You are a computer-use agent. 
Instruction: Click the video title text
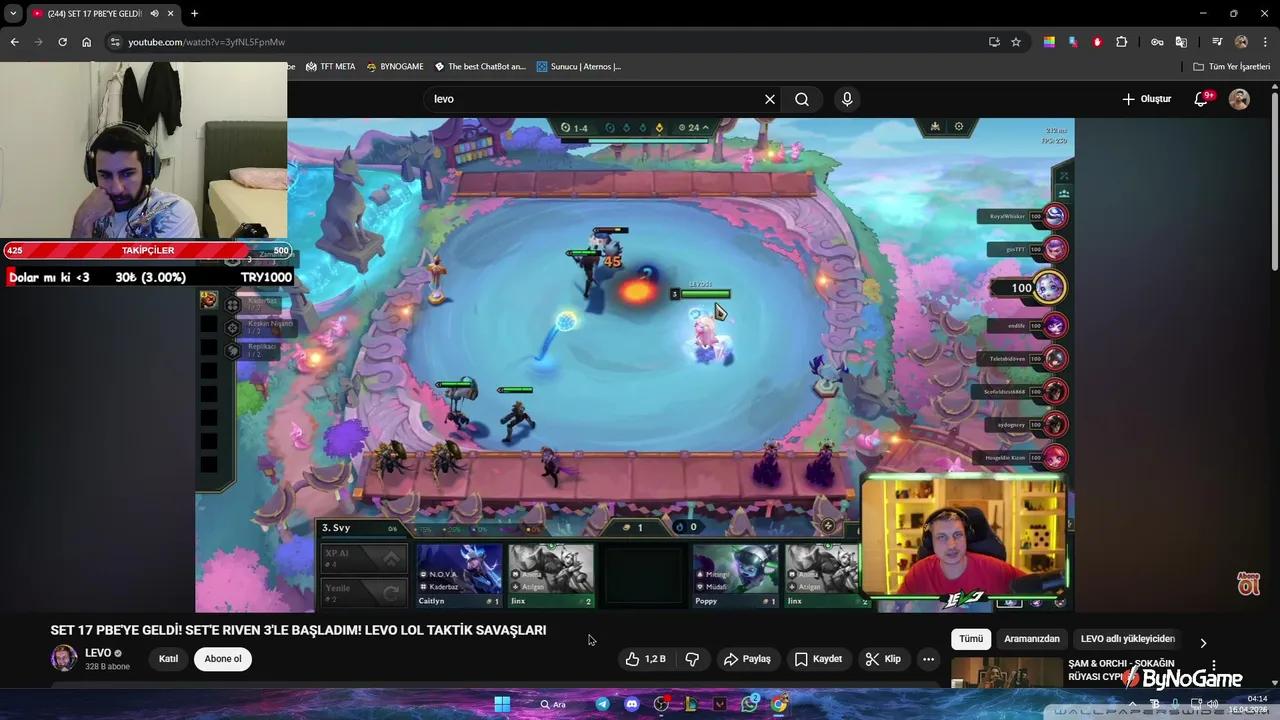pyautogui.click(x=298, y=630)
